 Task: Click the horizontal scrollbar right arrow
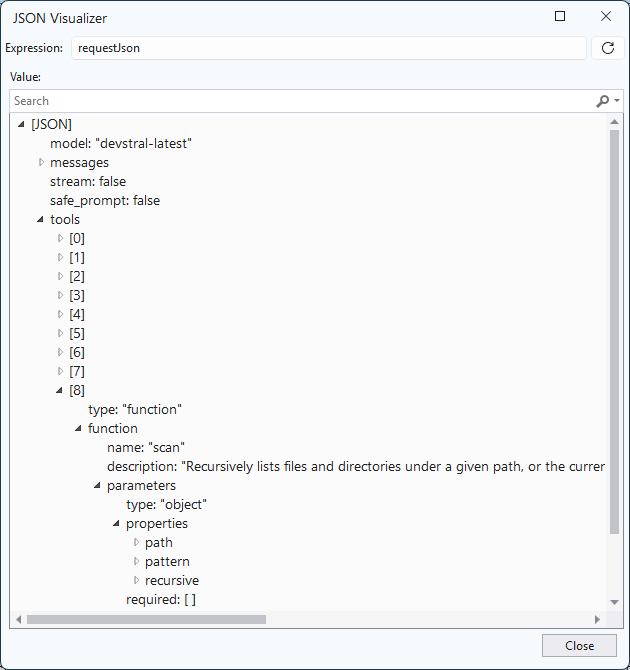[x=597, y=620]
